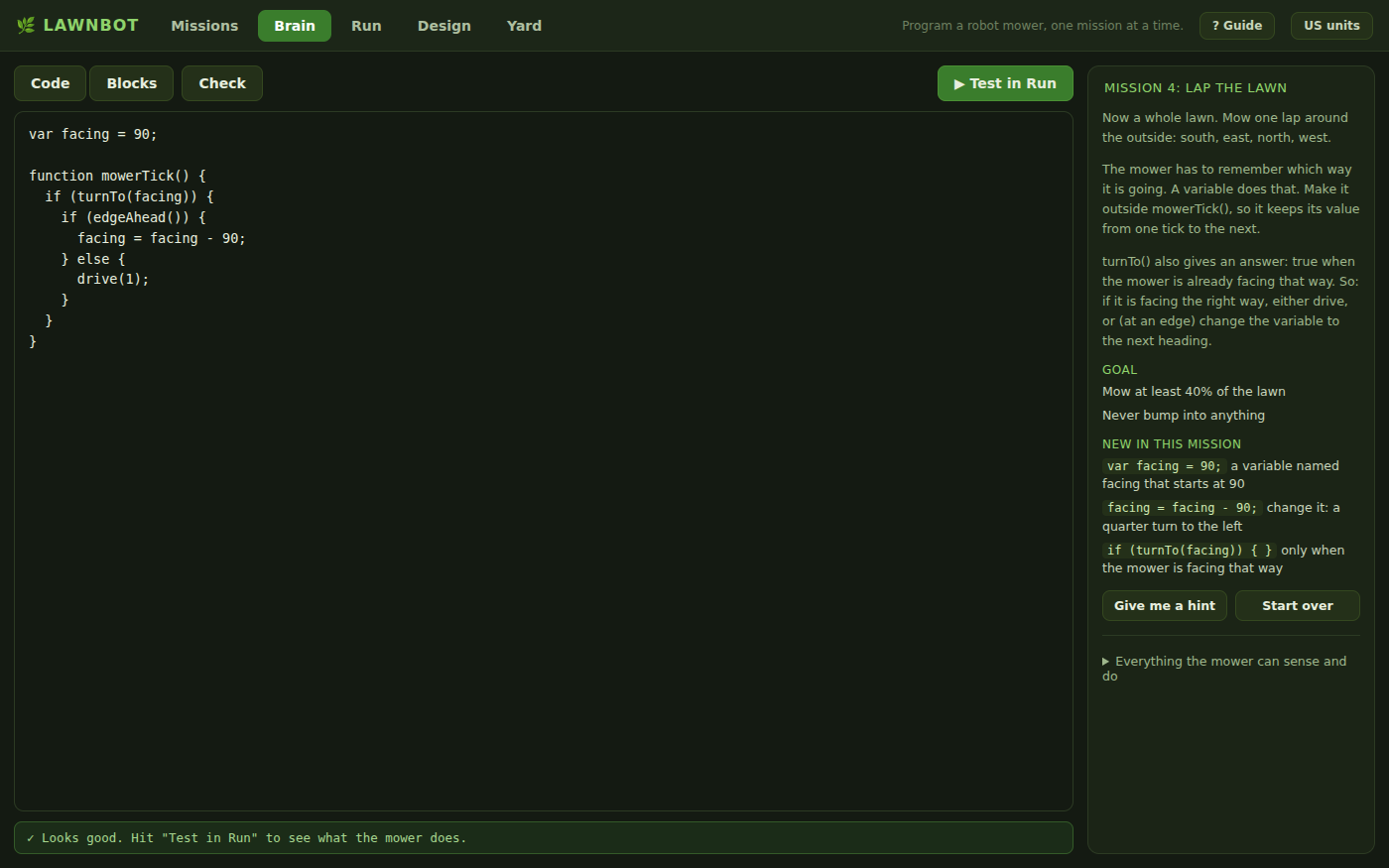Click the 'MISSION 4: LAP THE LAWN' heading
1389x868 pixels.
click(x=1196, y=88)
